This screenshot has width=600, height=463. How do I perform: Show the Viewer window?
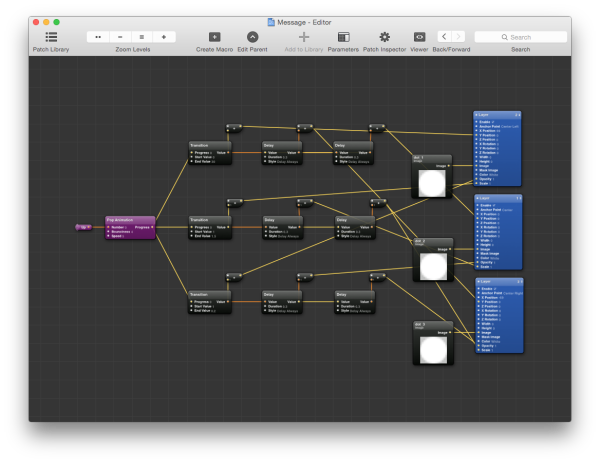click(419, 37)
